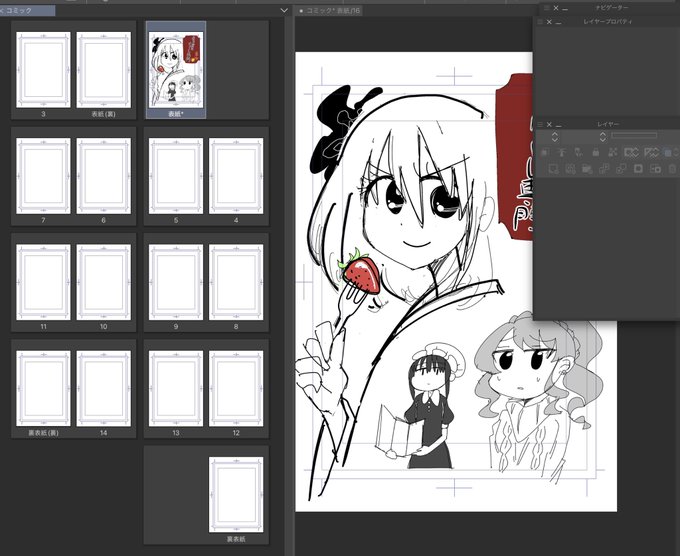Viewport: 680px width, 556px height.
Task: Select the コミック* 表紙/16 canvas tab
Action: click(x=329, y=10)
